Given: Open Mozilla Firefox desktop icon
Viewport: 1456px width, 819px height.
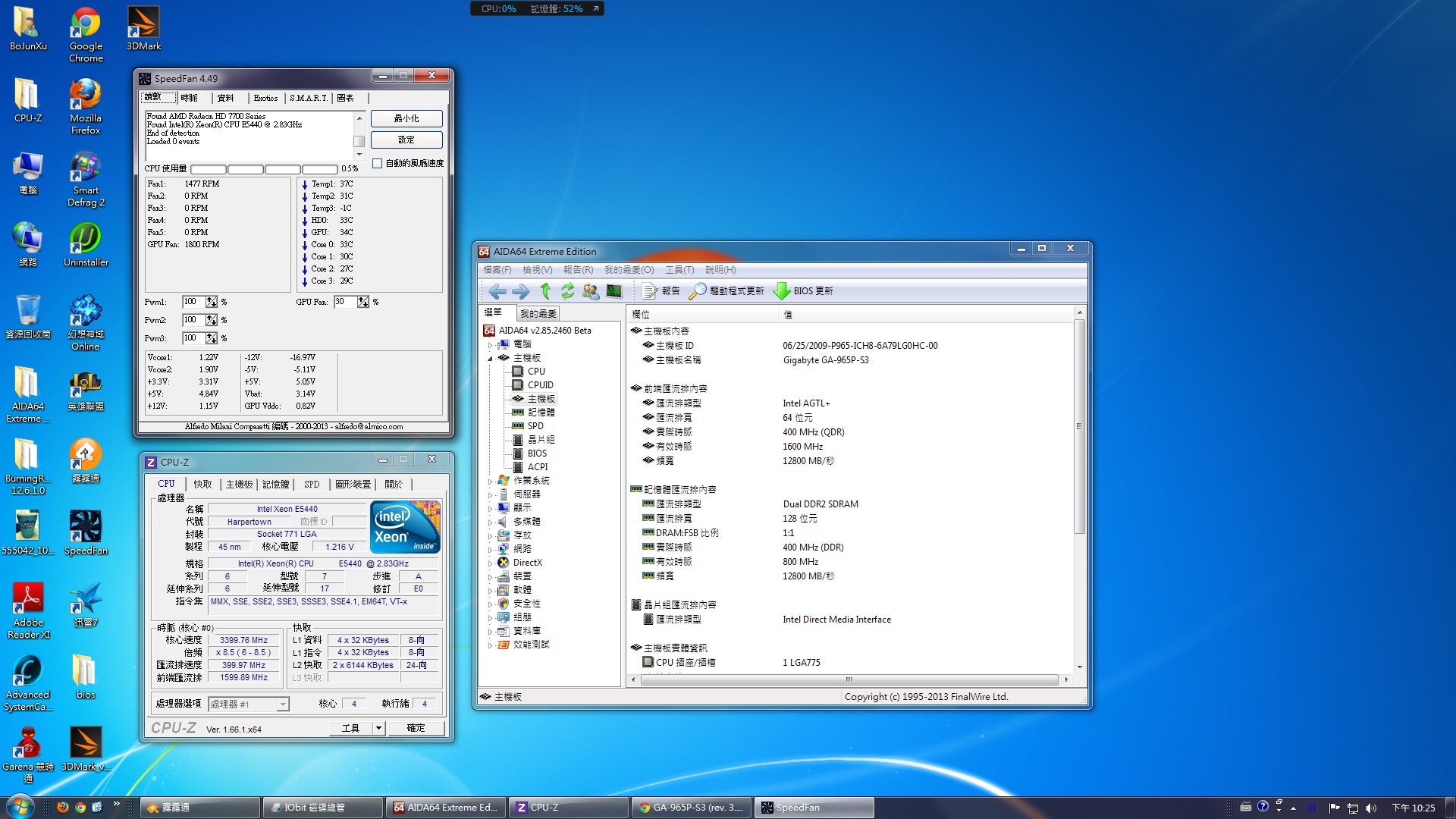Looking at the screenshot, I should [x=86, y=107].
